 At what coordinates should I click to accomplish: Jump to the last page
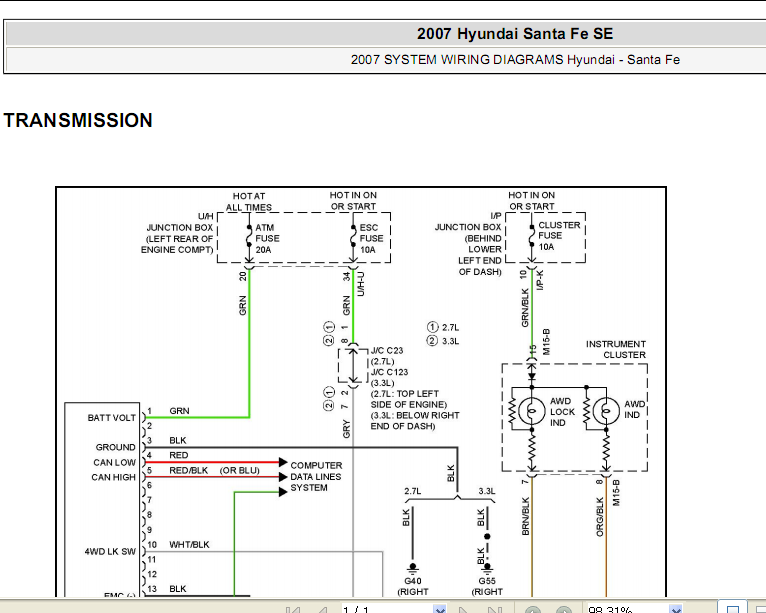click(494, 610)
